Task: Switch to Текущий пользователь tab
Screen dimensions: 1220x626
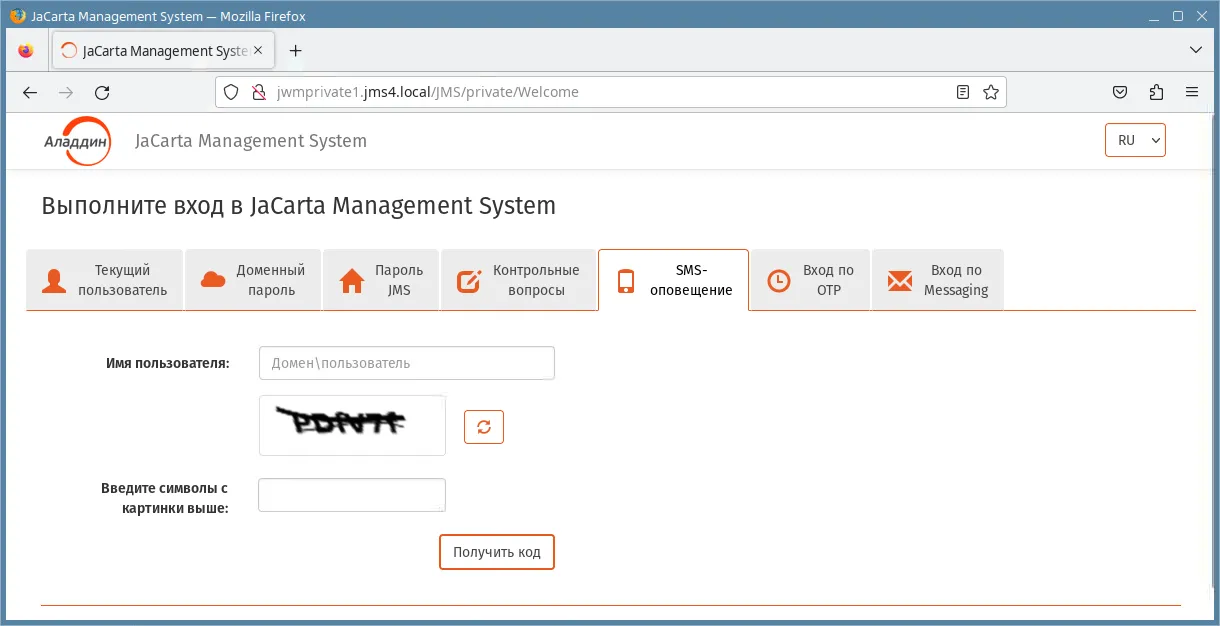Action: click(x=105, y=280)
